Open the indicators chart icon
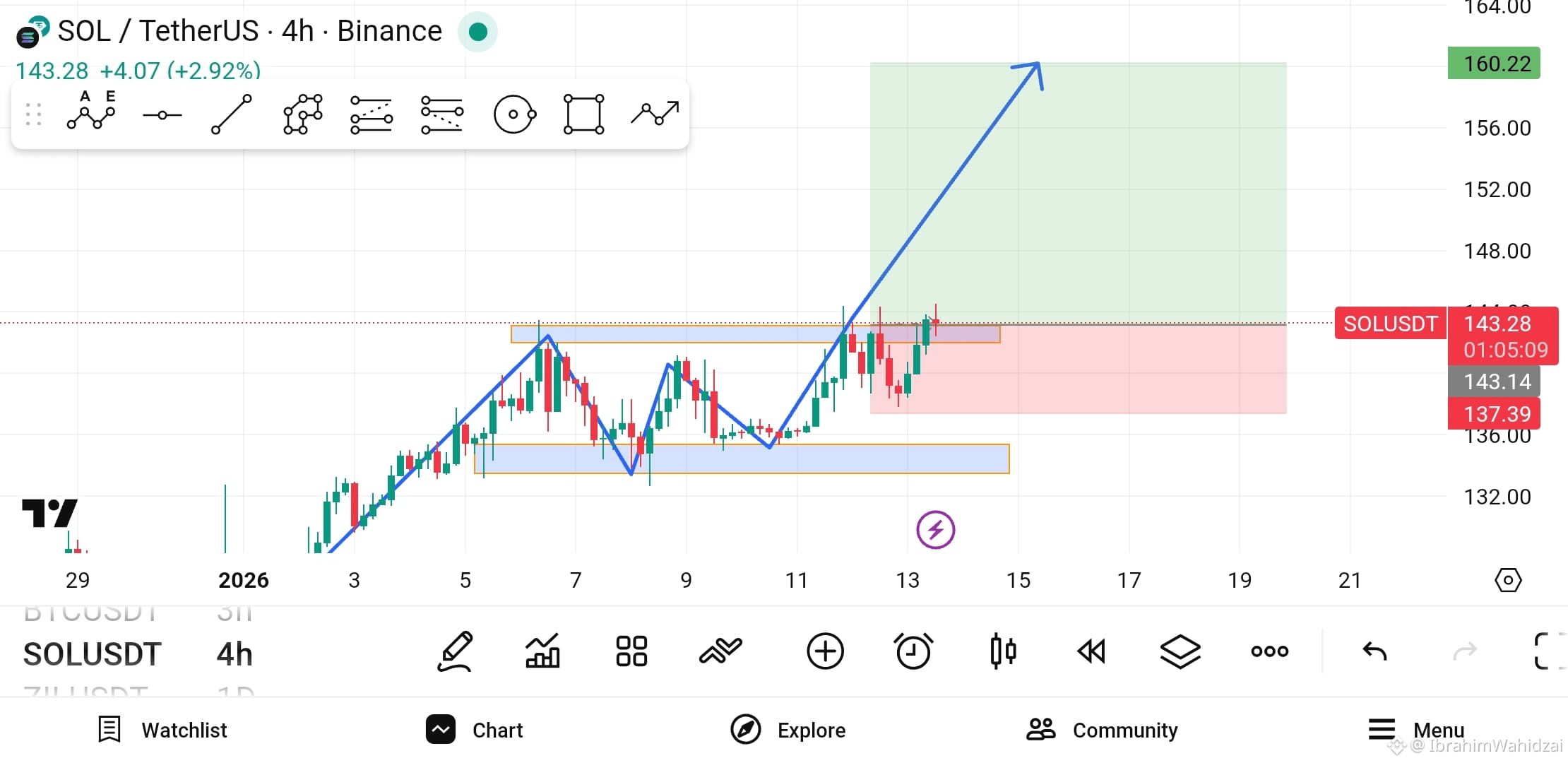Image resolution: width=1568 pixels, height=763 pixels. point(542,651)
